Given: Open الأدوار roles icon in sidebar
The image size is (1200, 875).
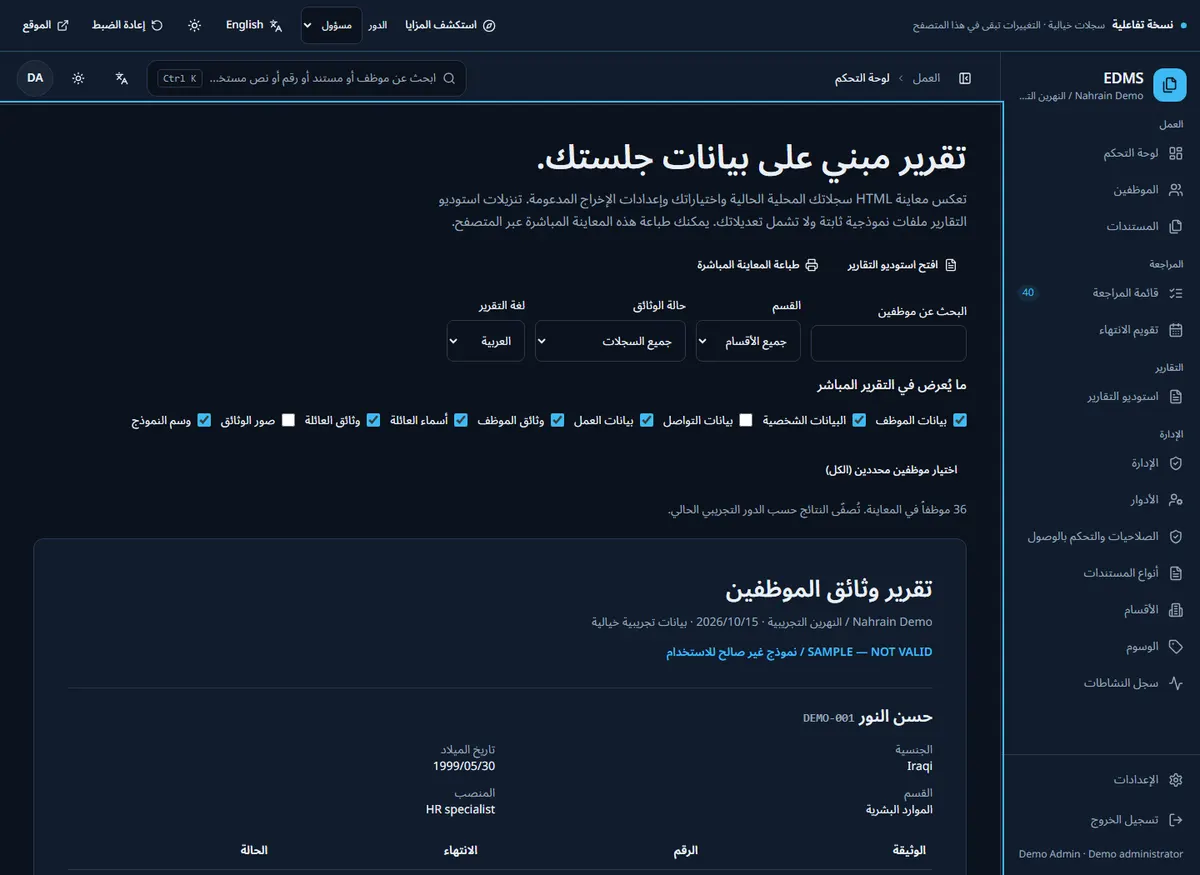Looking at the screenshot, I should [1176, 499].
